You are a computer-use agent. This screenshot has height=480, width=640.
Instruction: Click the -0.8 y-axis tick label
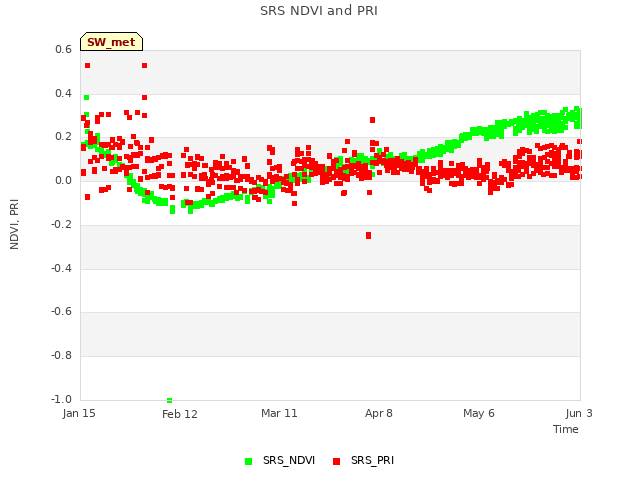pyautogui.click(x=61, y=356)
